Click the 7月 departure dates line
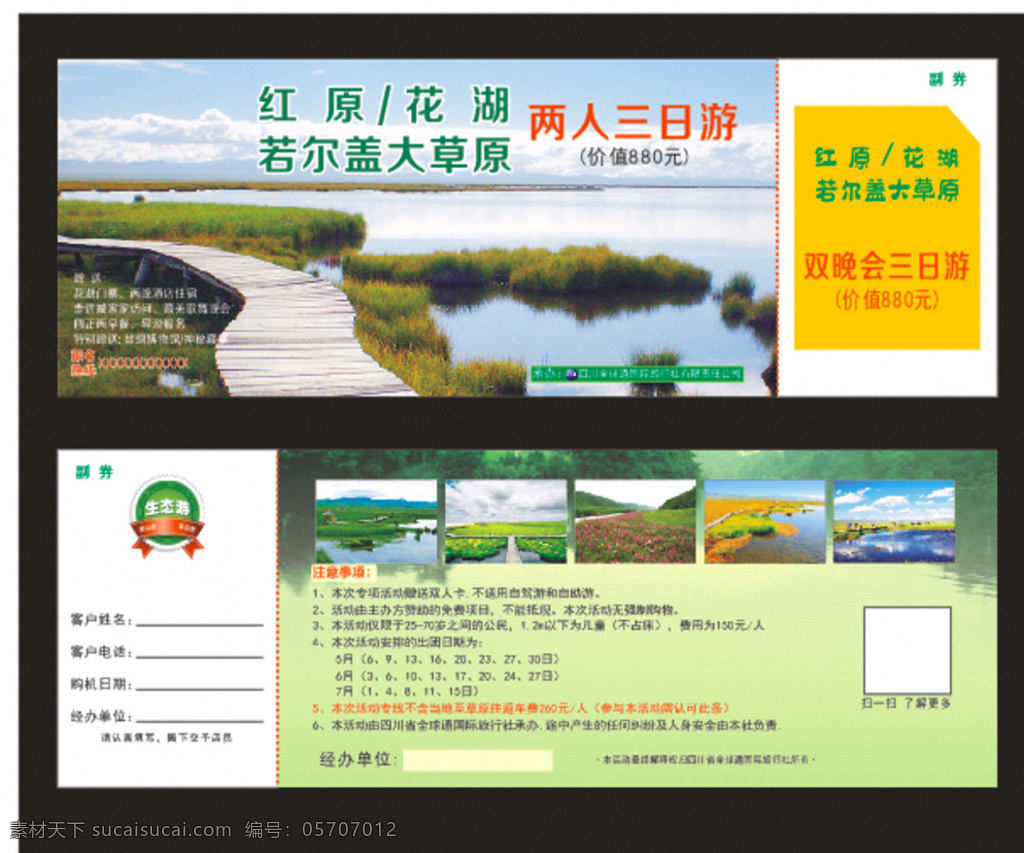1024x853 pixels. pyautogui.click(x=407, y=691)
